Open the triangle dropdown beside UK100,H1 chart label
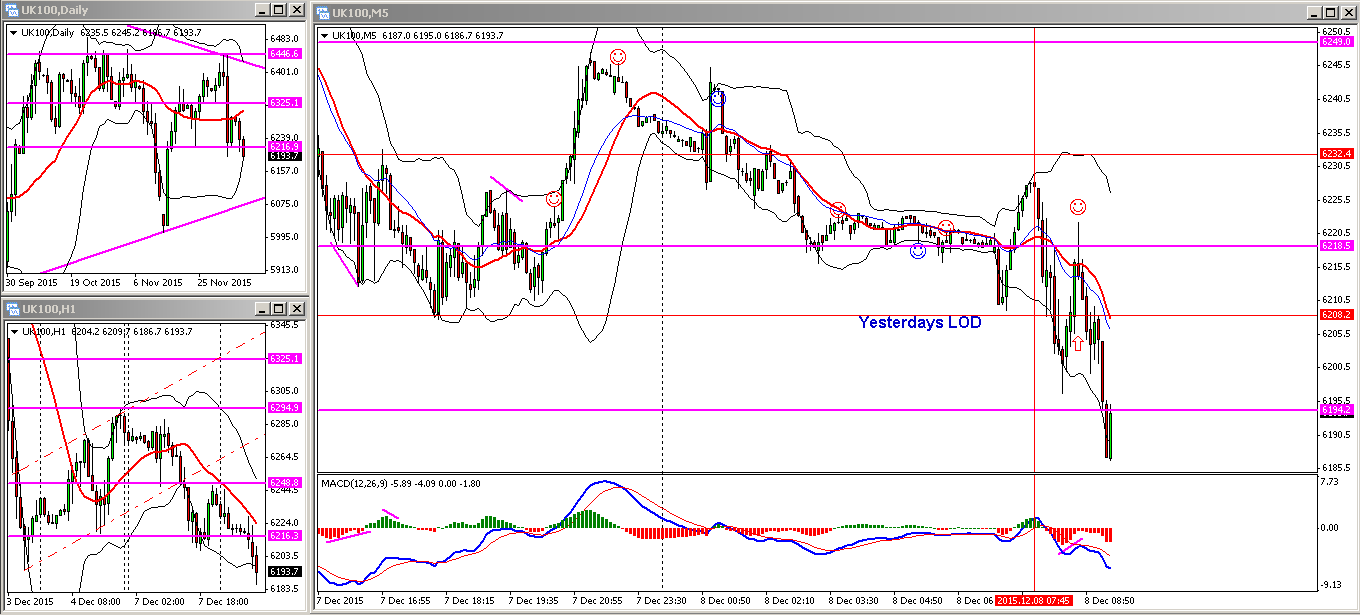 pyautogui.click(x=13, y=330)
